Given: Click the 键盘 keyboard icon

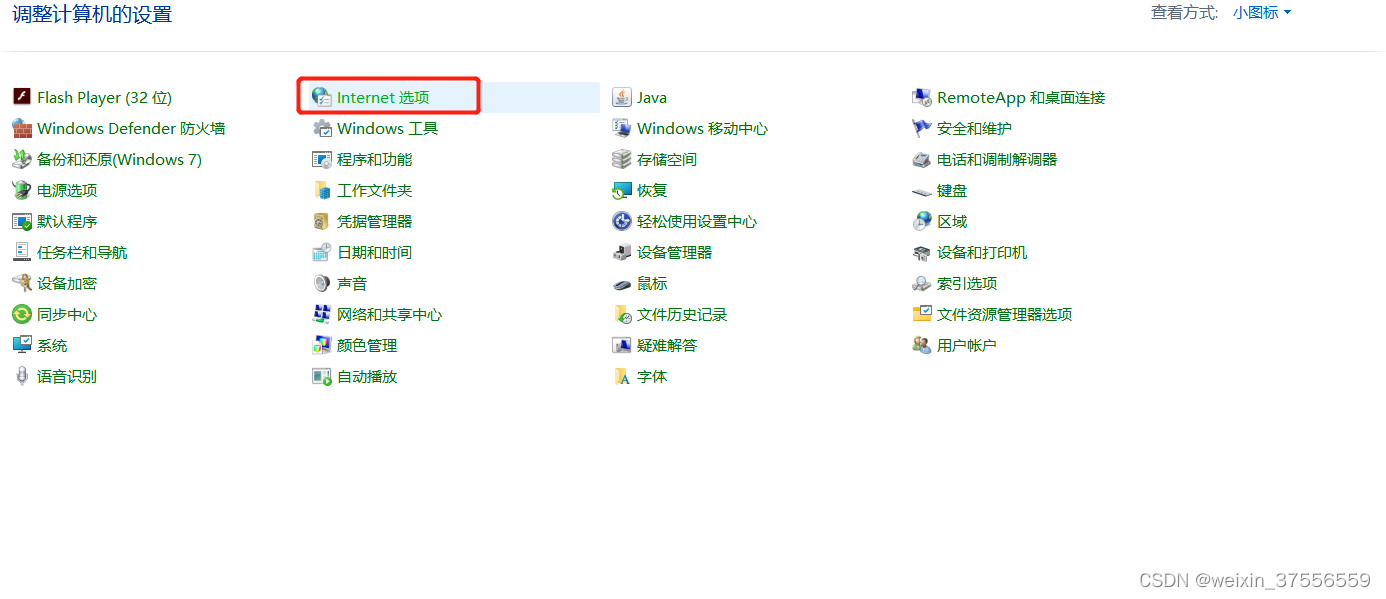Looking at the screenshot, I should [x=921, y=190].
